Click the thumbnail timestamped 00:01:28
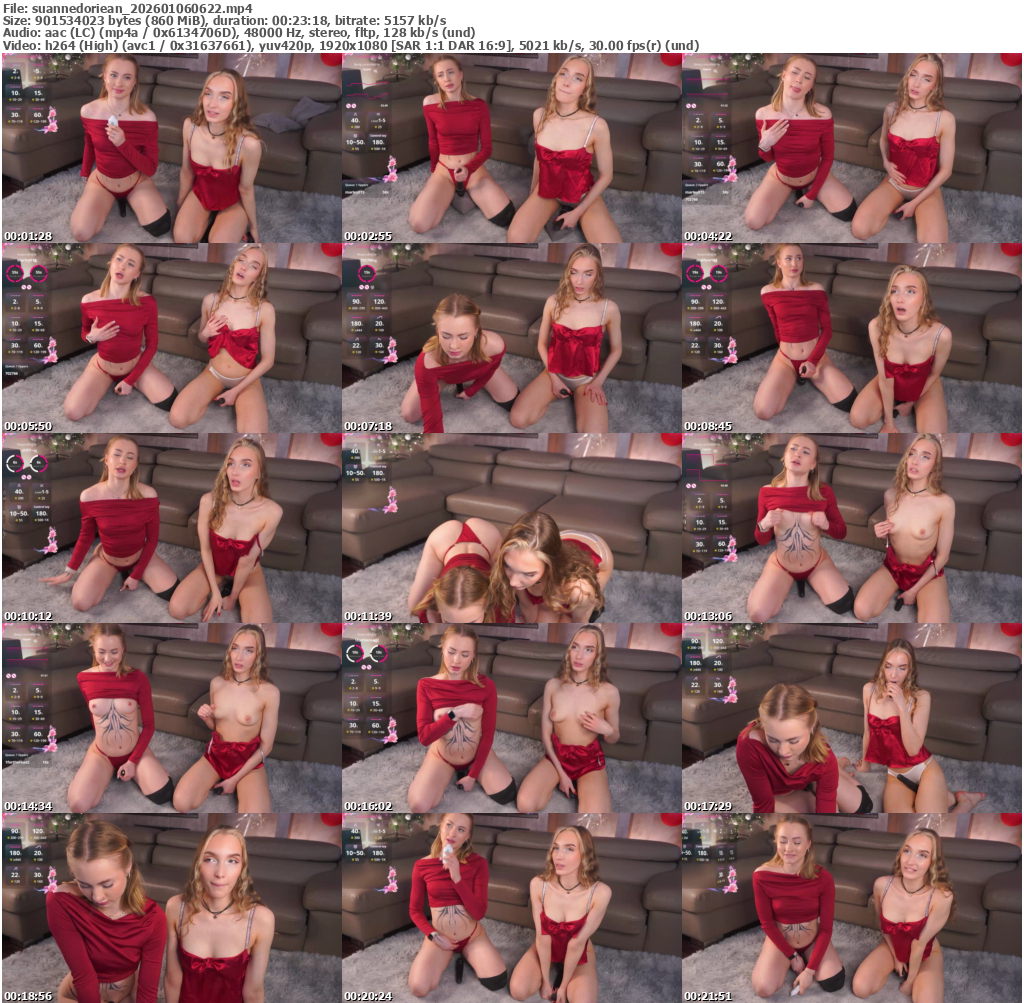The height and width of the screenshot is (1003, 1024). (171, 148)
